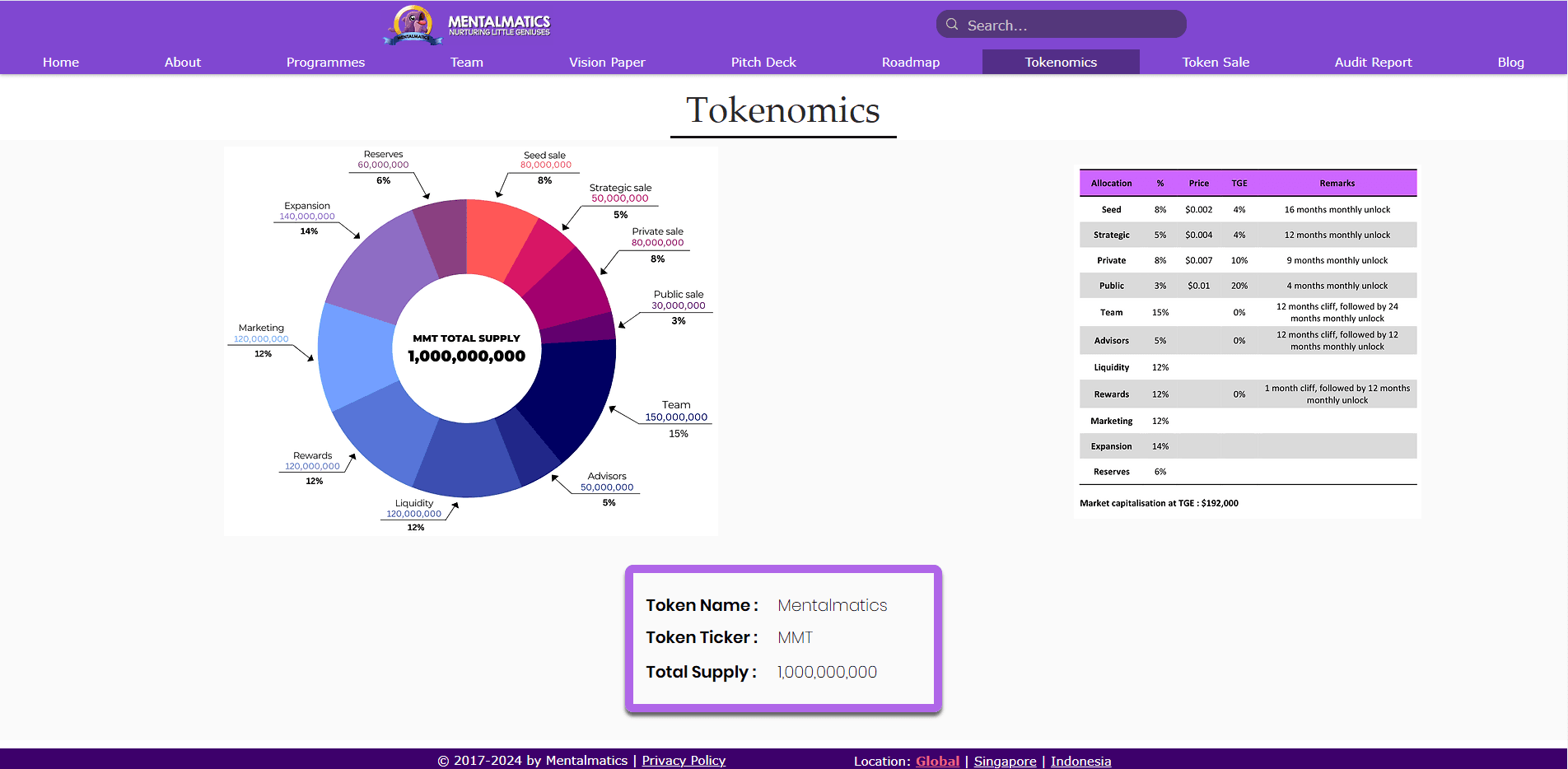Click the Mentalmatics parrot logo
The width and height of the screenshot is (1568, 769).
click(413, 25)
